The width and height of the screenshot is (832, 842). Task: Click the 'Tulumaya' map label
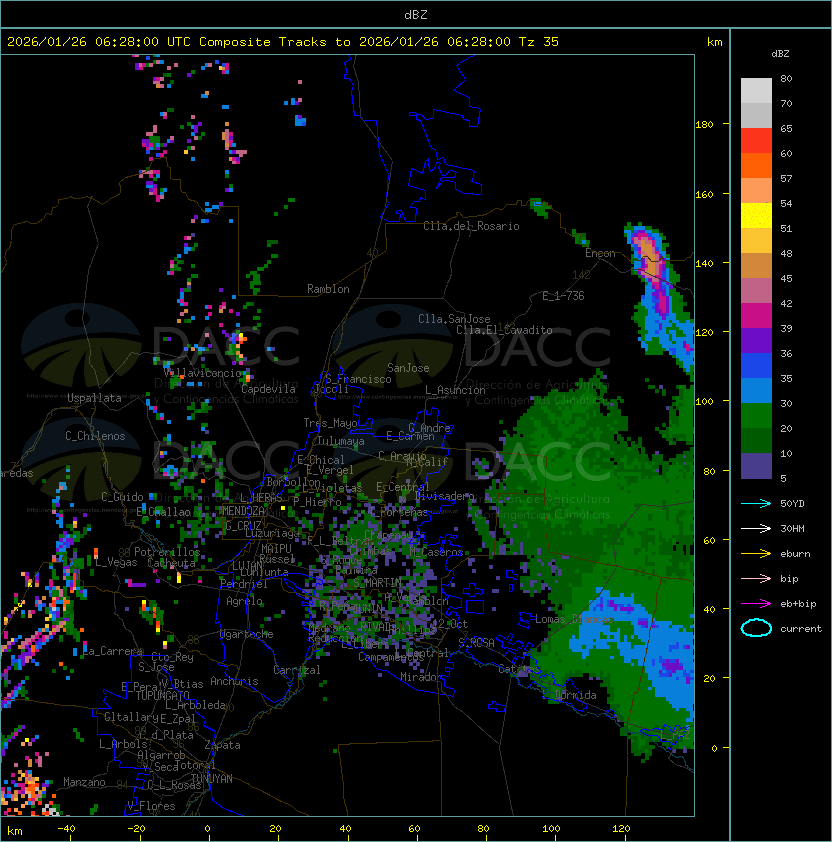tap(341, 441)
